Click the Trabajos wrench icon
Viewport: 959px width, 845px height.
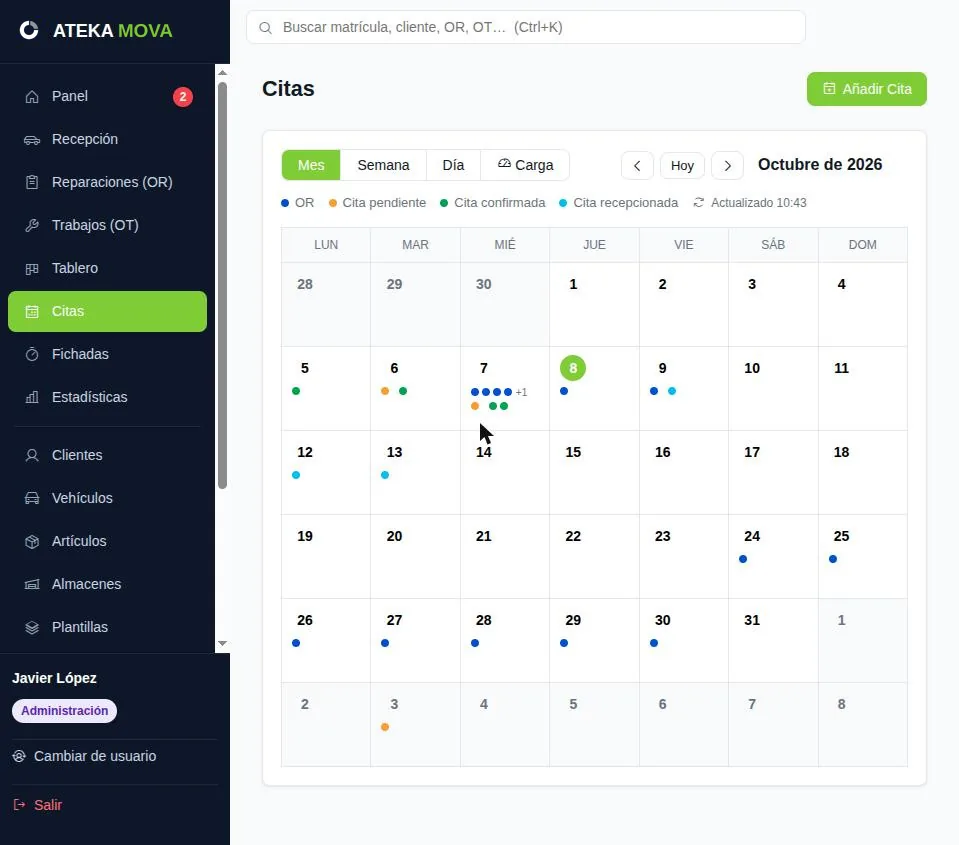[32, 226]
